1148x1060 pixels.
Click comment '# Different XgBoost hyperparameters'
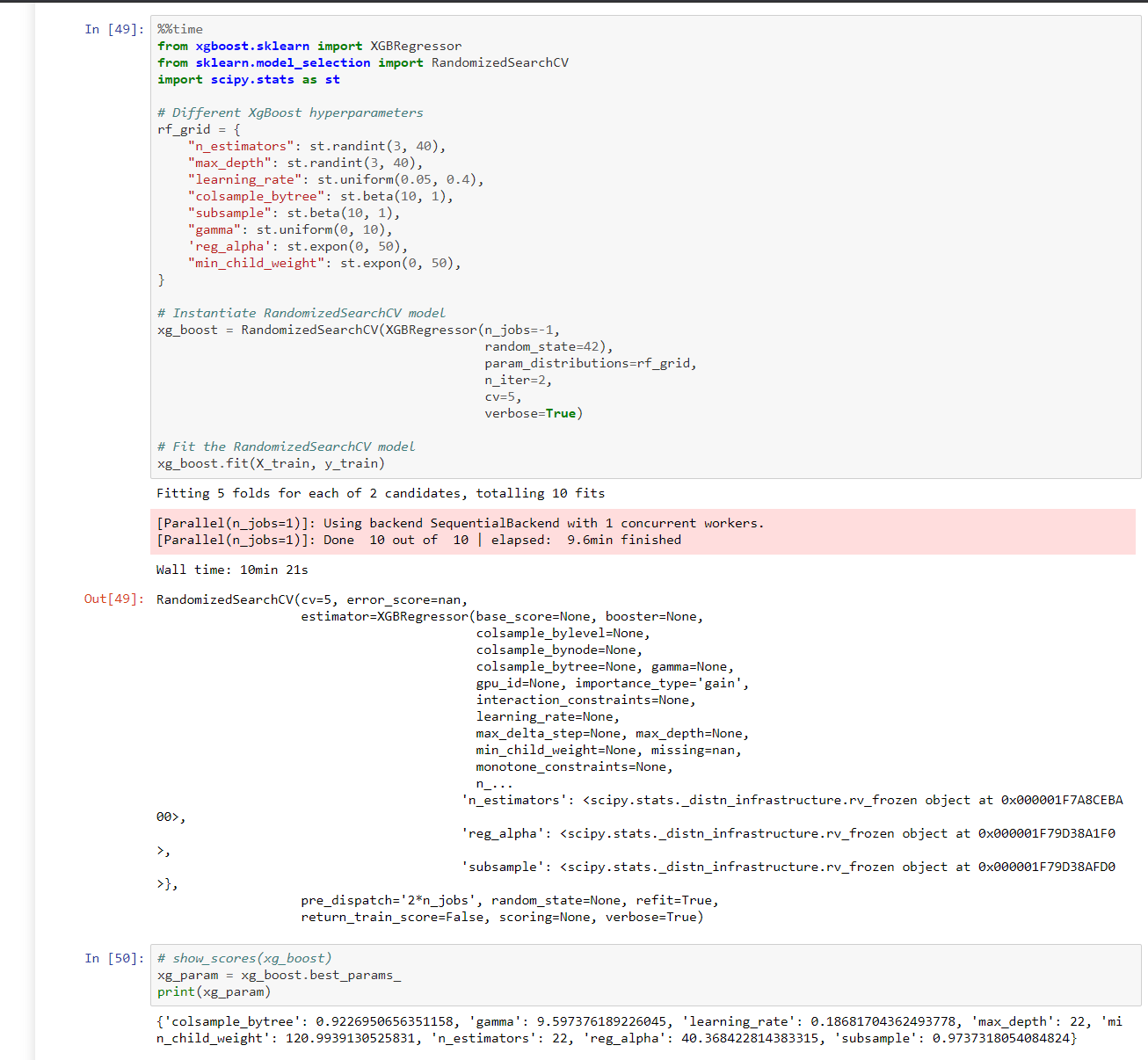tap(290, 113)
